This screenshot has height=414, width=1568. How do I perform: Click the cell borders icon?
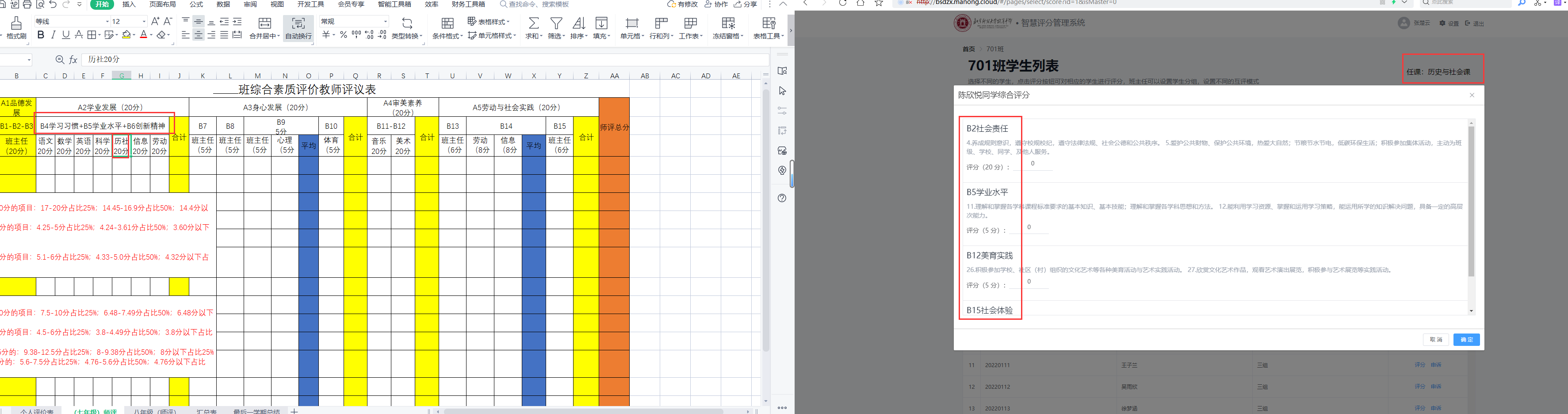(91, 34)
